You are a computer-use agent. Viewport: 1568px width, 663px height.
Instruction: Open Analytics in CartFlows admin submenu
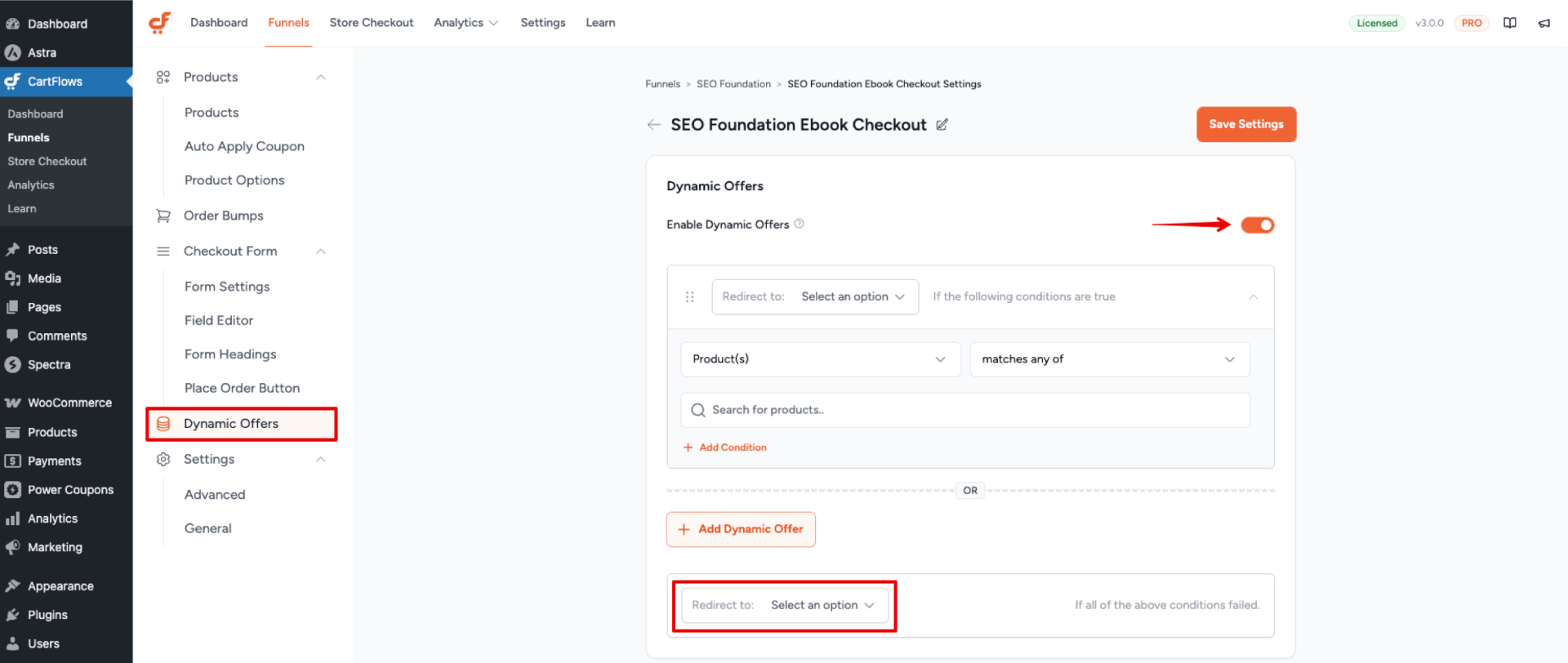pos(31,185)
